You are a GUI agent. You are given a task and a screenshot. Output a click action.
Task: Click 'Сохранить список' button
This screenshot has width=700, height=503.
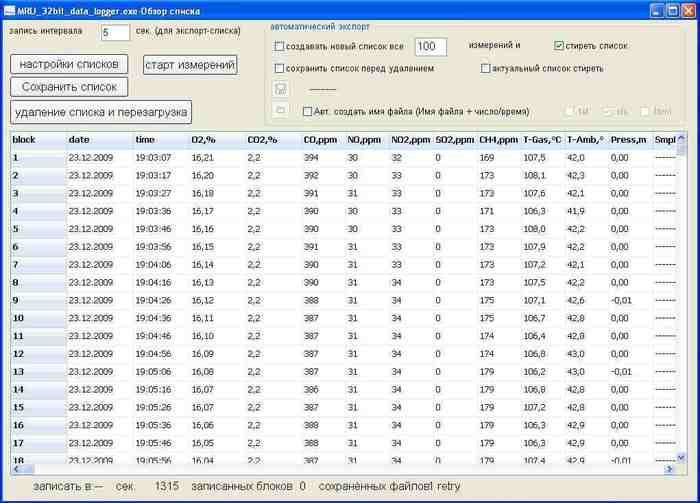[x=69, y=87]
